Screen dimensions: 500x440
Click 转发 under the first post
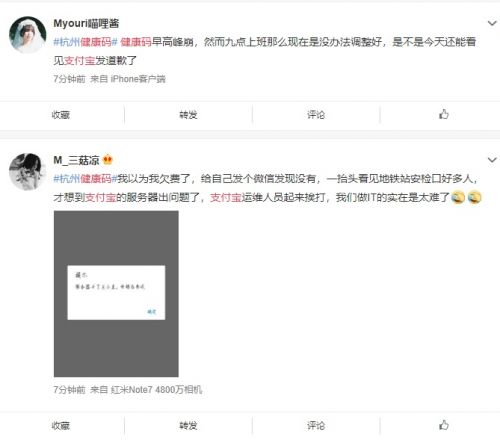pos(188,115)
